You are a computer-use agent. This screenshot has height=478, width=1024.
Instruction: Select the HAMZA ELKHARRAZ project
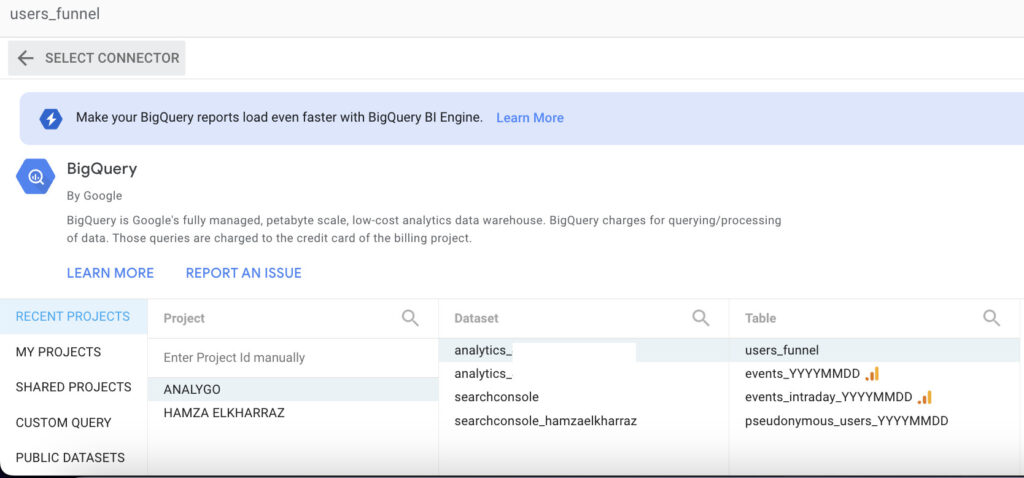[x=224, y=413]
